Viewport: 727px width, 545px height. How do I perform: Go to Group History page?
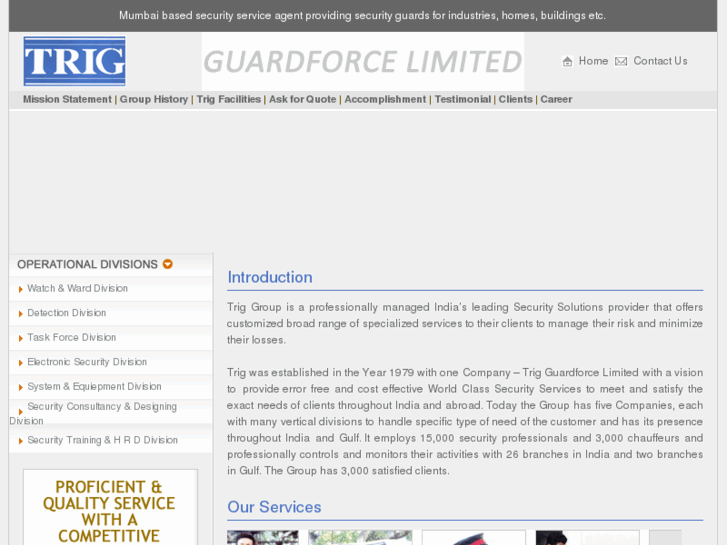click(x=154, y=99)
